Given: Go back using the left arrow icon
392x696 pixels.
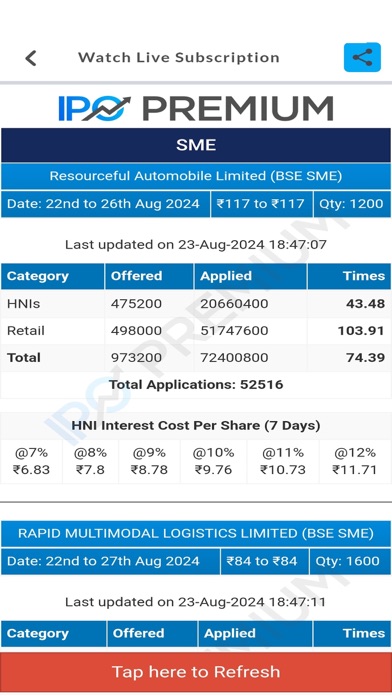Looking at the screenshot, I should click(31, 58).
